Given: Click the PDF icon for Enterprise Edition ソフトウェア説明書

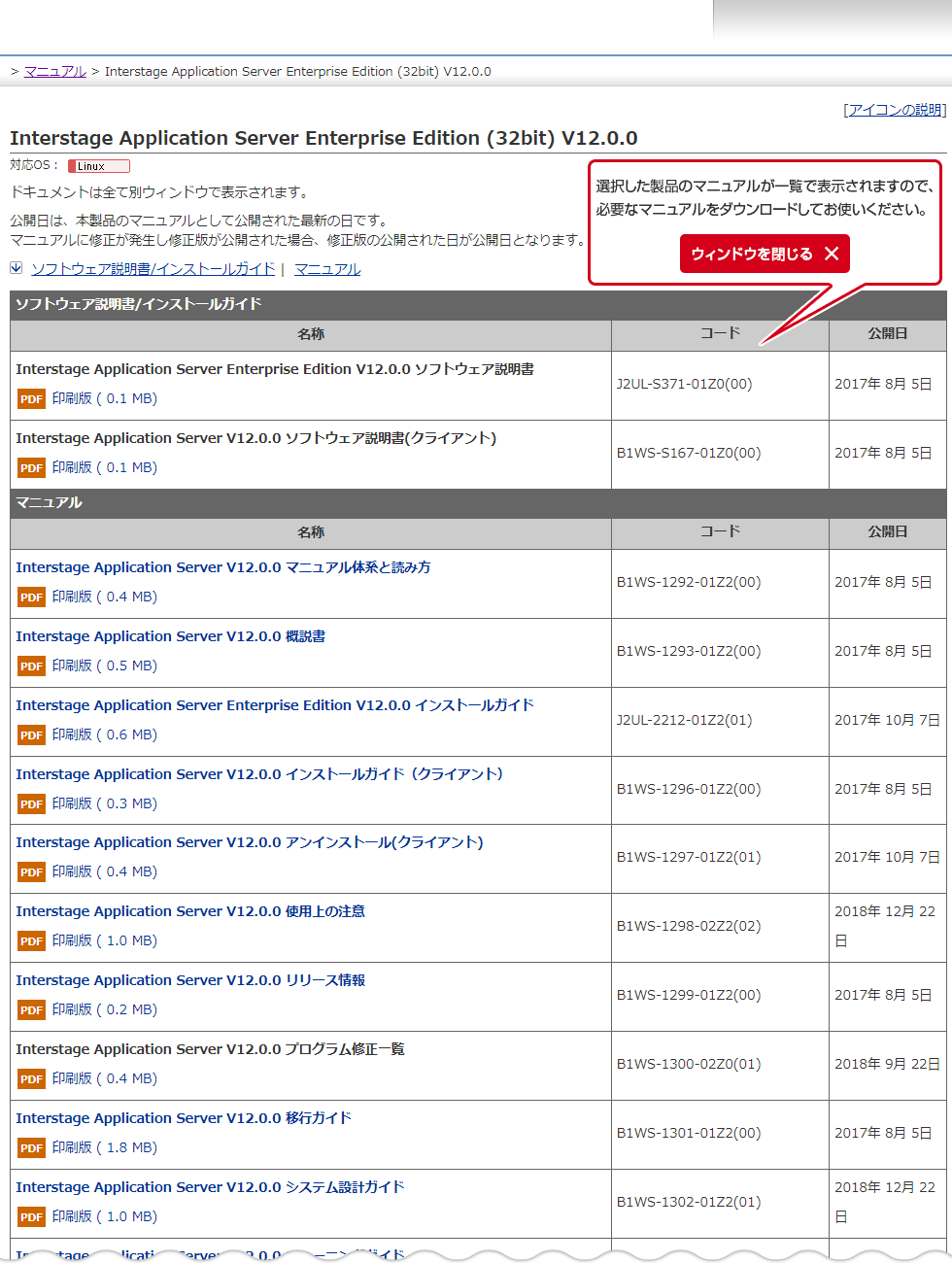Looking at the screenshot, I should pyautogui.click(x=31, y=399).
